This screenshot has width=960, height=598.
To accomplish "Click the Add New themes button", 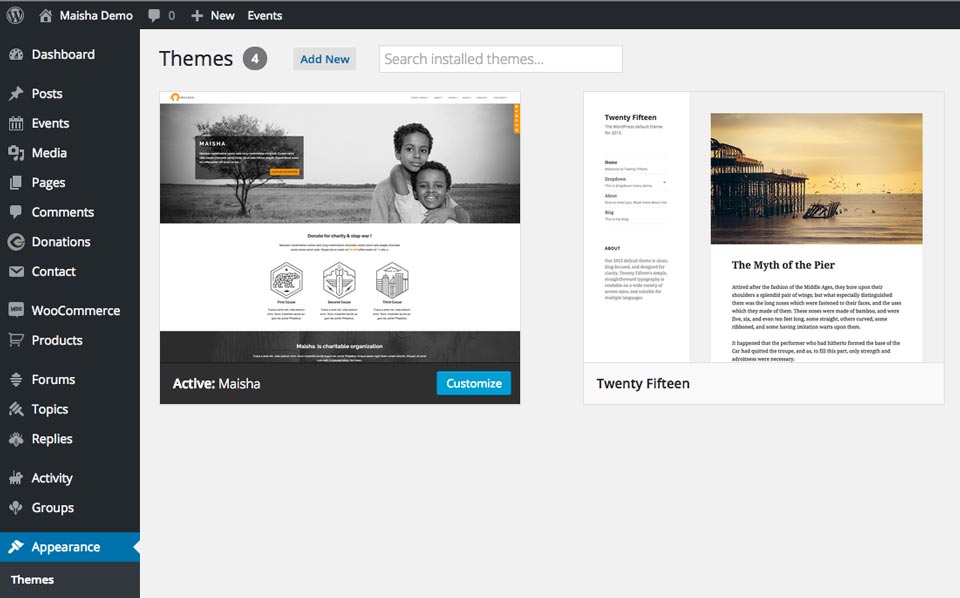I will coord(324,59).
